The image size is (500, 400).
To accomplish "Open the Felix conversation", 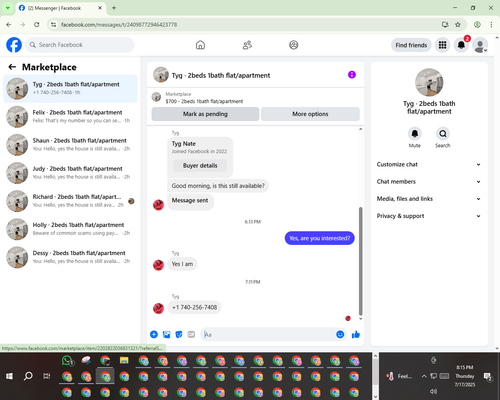I will point(70,117).
